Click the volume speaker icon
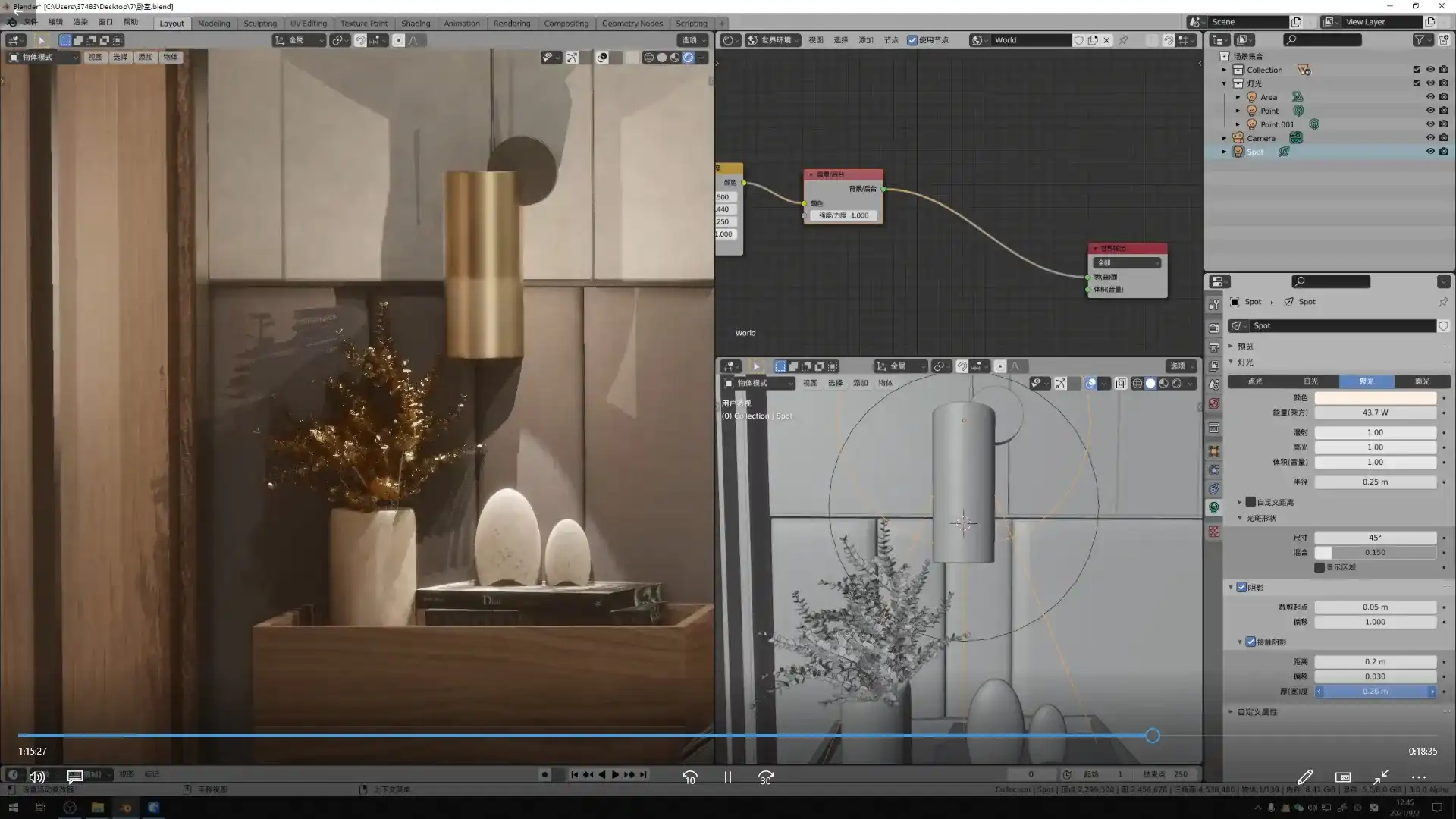 click(x=36, y=777)
